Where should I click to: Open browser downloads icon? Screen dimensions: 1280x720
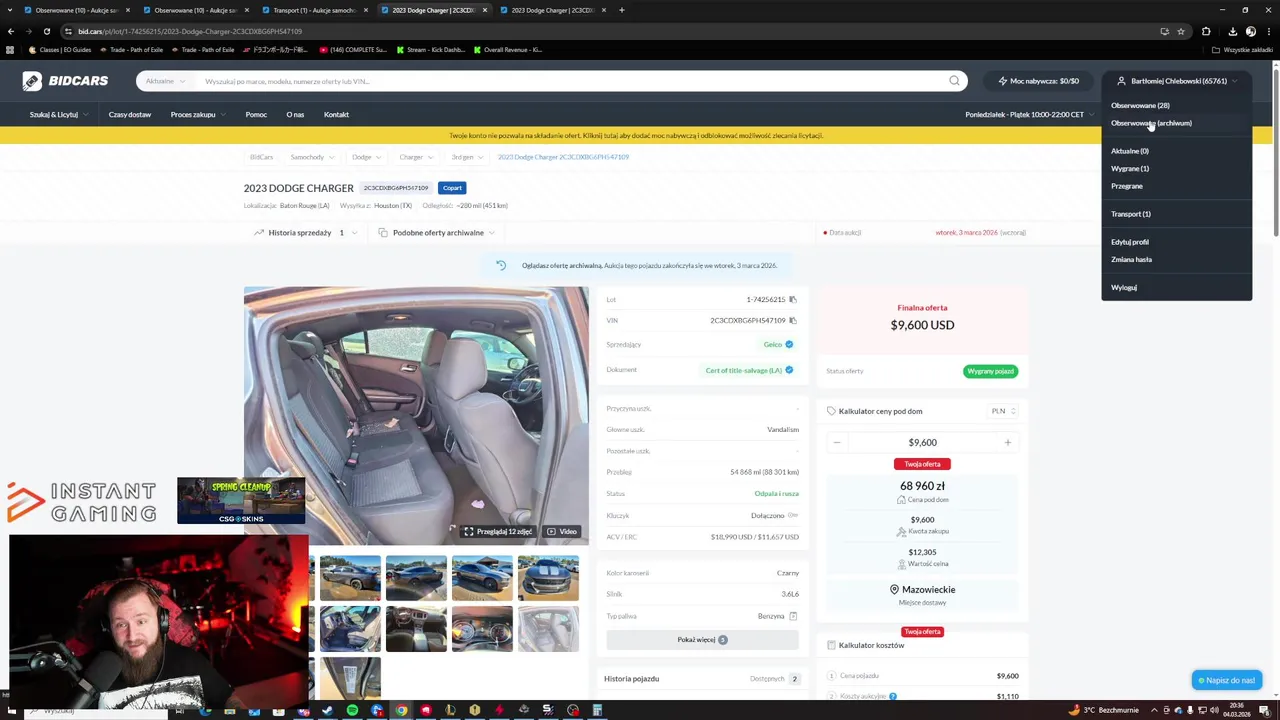pyautogui.click(x=1232, y=31)
